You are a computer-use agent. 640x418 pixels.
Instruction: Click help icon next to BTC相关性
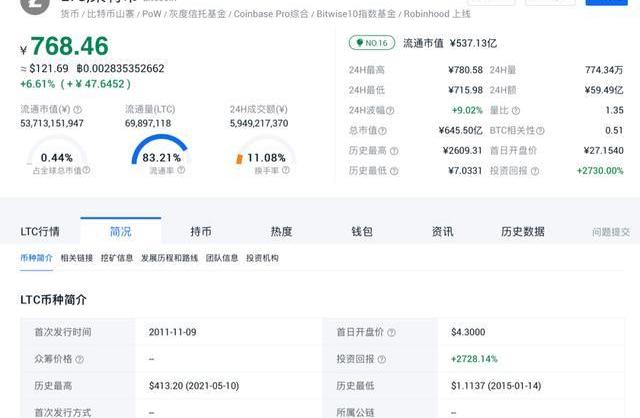[x=540, y=131]
